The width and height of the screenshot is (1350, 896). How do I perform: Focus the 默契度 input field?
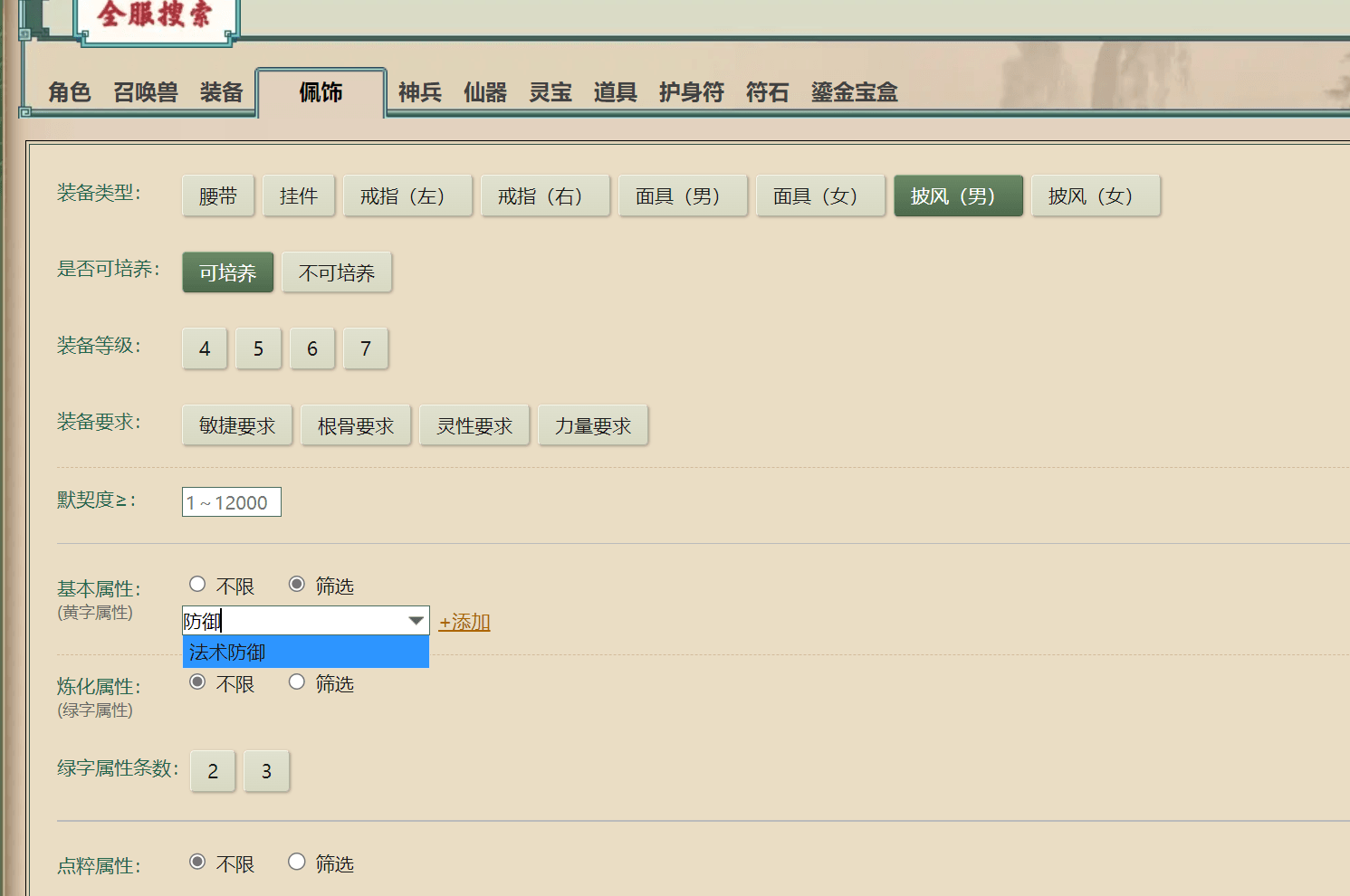pyautogui.click(x=232, y=502)
